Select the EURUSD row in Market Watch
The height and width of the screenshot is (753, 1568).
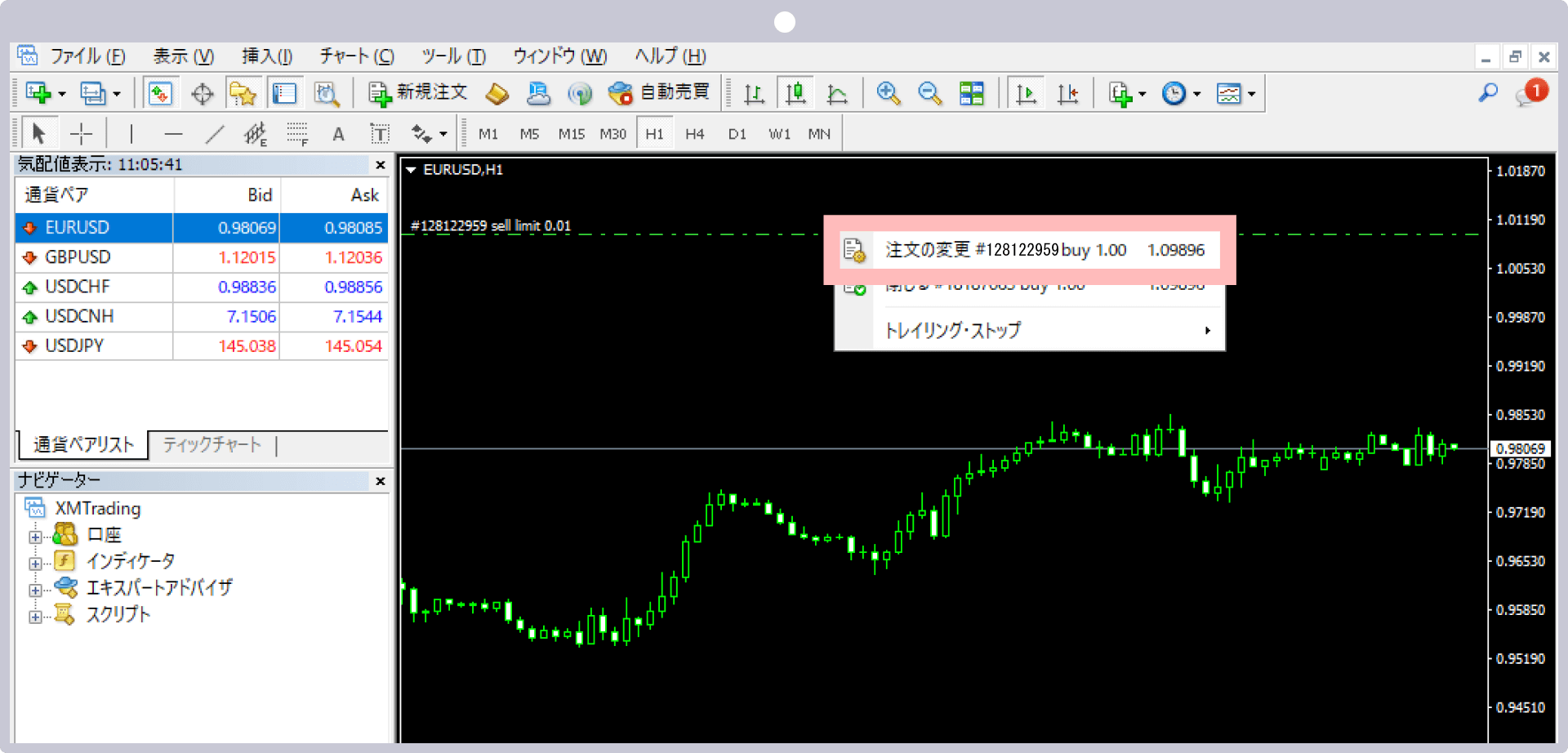(x=201, y=228)
